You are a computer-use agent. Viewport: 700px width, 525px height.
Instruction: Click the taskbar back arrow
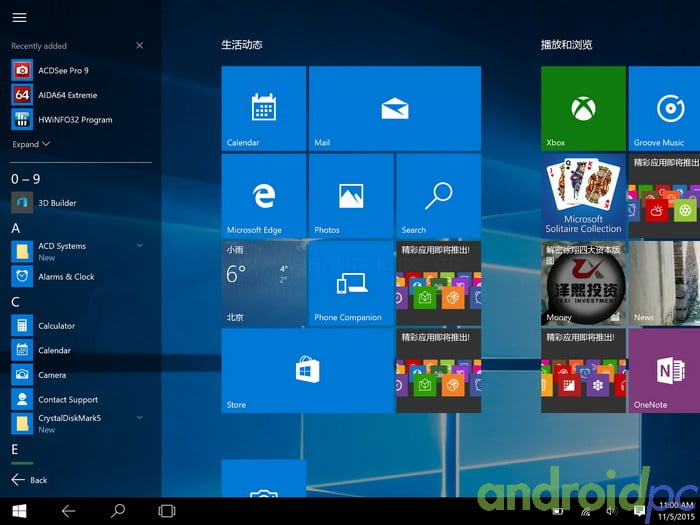(x=68, y=511)
